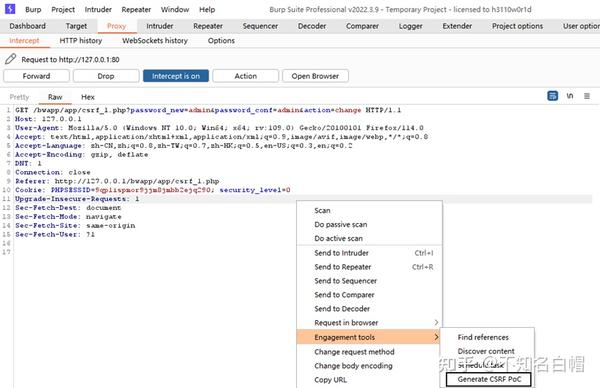Launch the embedded Open Browser button

click(315, 76)
